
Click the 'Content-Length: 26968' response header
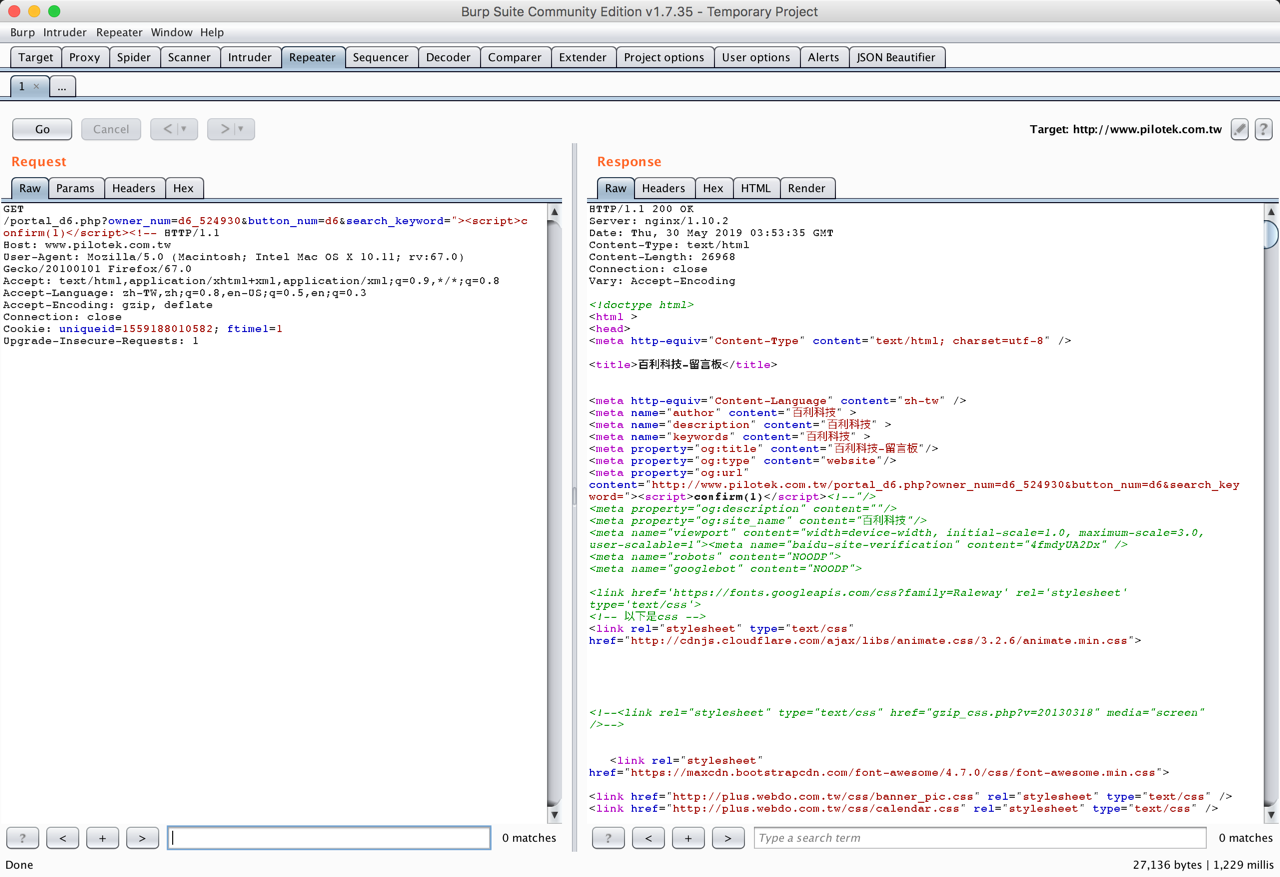(x=662, y=257)
